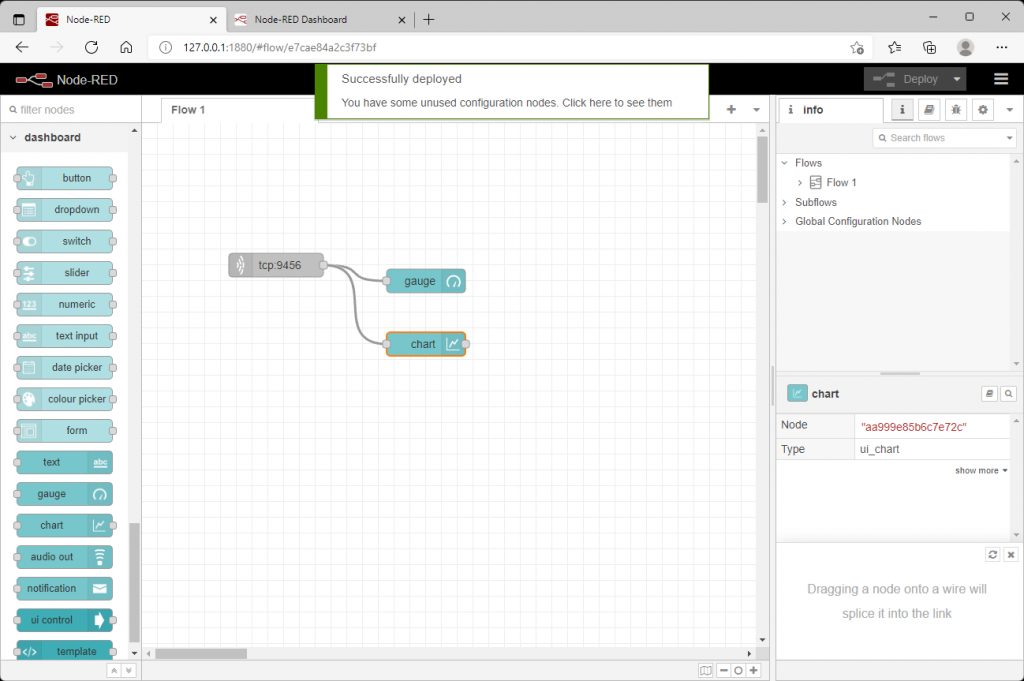Image resolution: width=1024 pixels, height=681 pixels.
Task: Expand chart properties with show more
Action: tap(981, 471)
